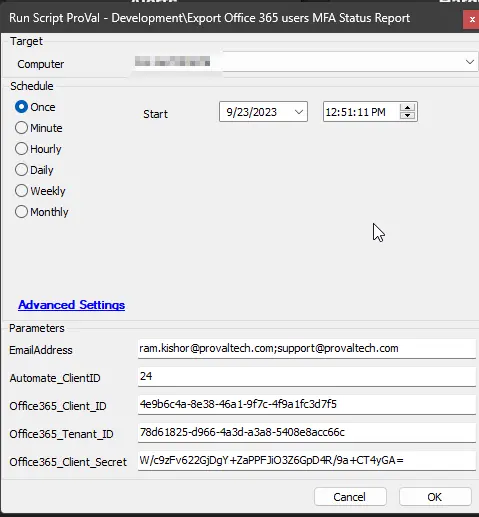Click the EmailAddress input field

(307, 349)
